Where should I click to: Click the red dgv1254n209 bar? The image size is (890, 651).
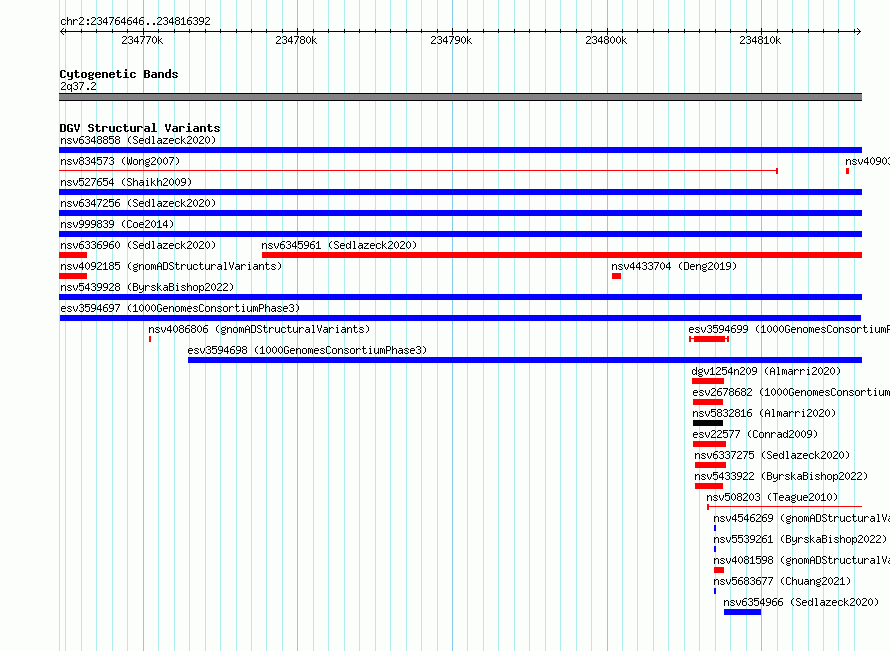[x=708, y=381]
